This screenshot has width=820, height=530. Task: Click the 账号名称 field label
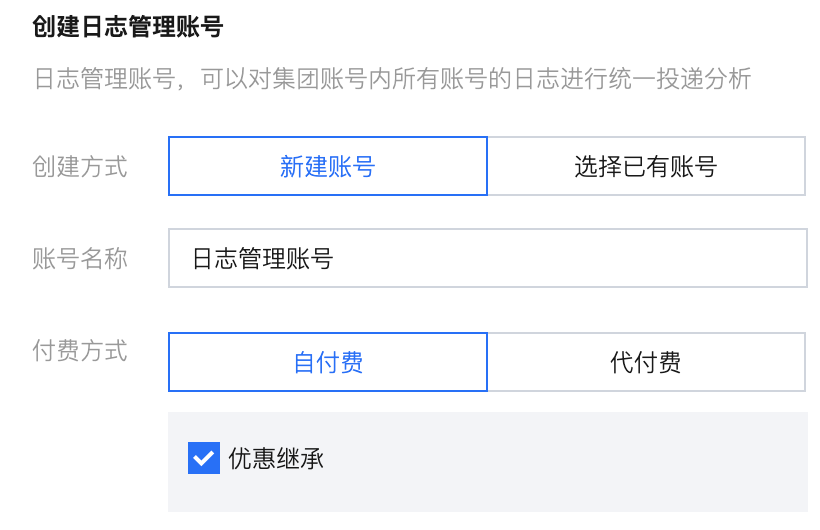coord(80,259)
